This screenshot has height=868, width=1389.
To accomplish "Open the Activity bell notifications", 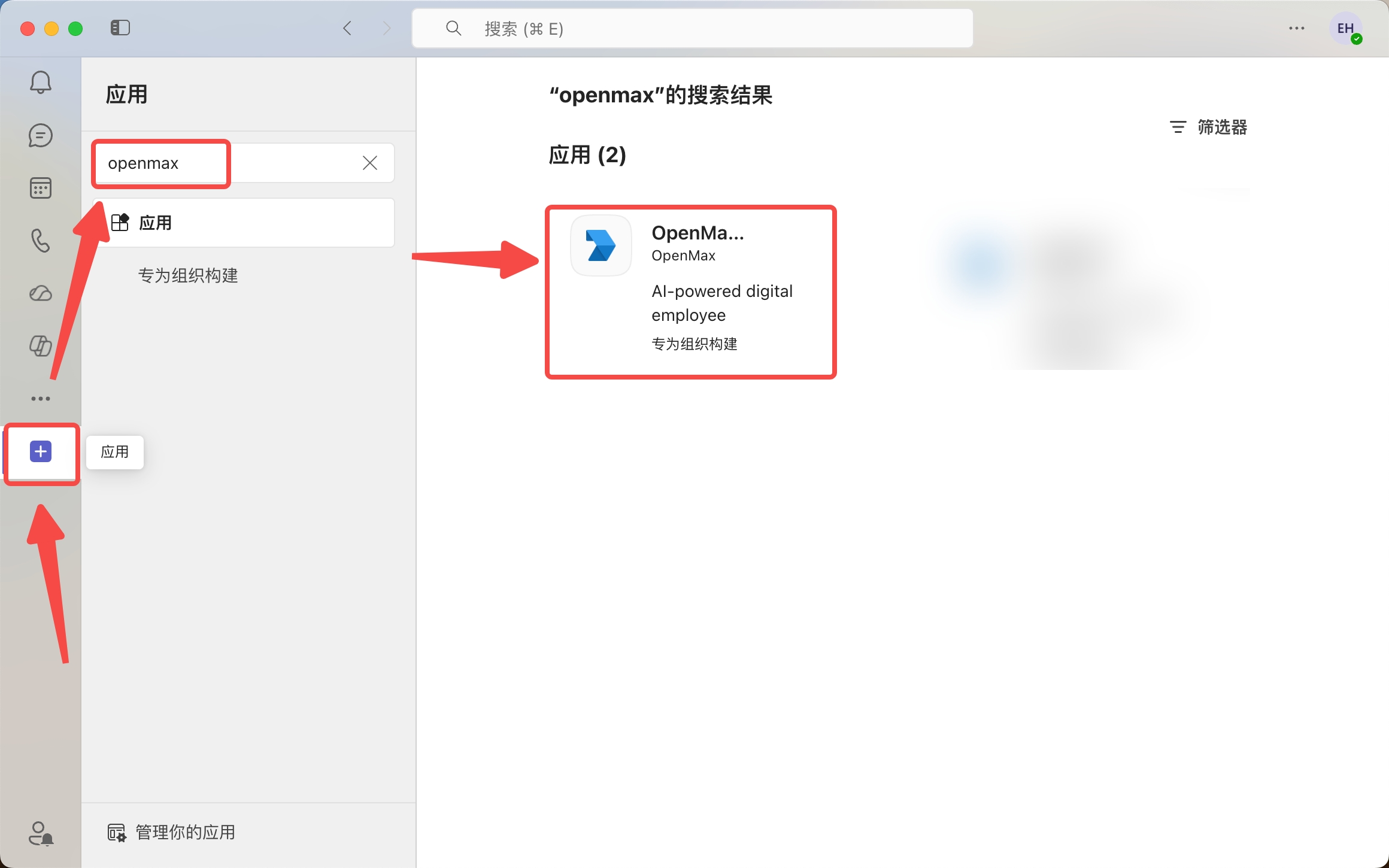I will (41, 82).
